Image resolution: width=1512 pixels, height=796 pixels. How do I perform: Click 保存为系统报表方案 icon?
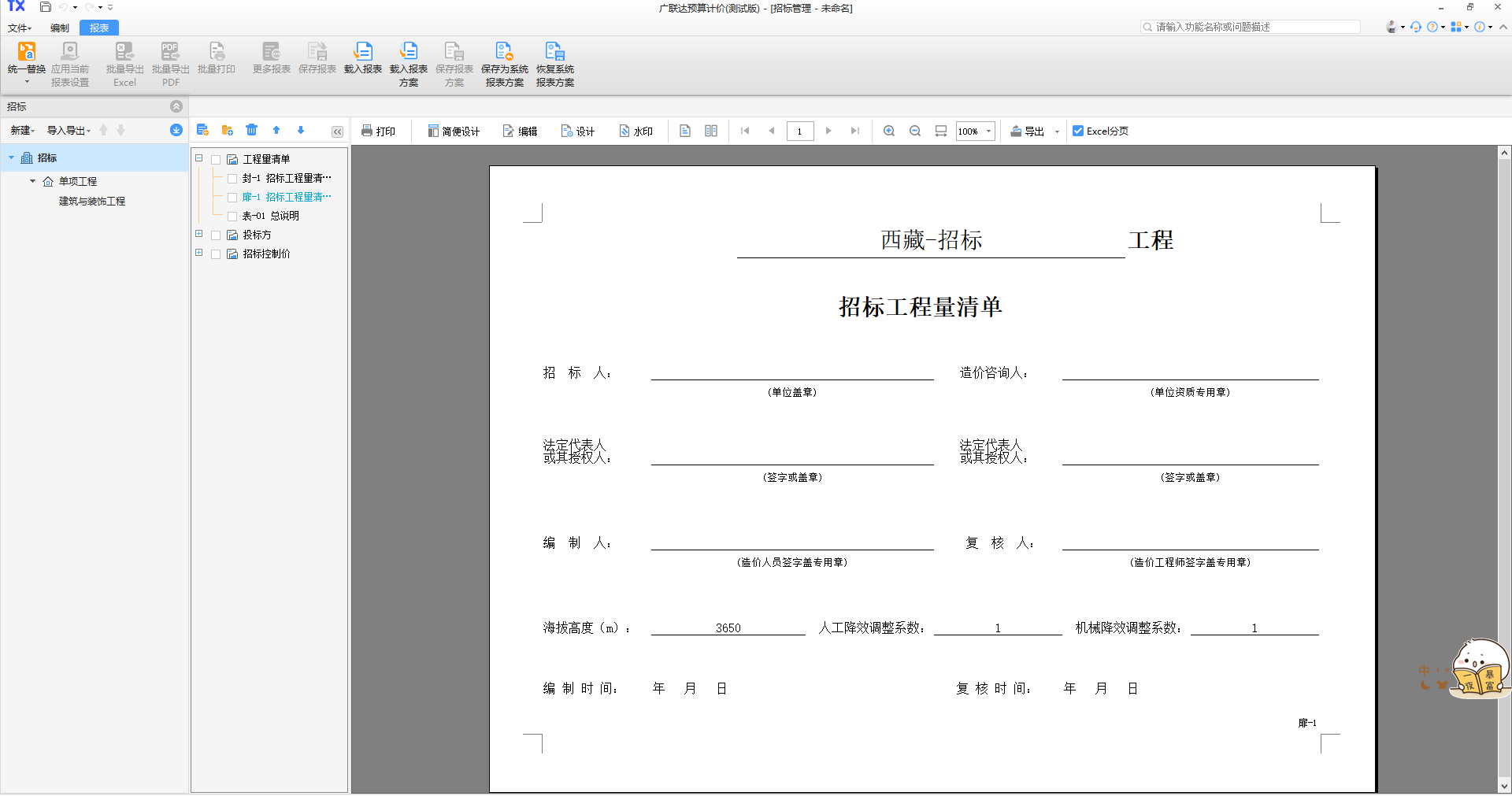pos(504,52)
